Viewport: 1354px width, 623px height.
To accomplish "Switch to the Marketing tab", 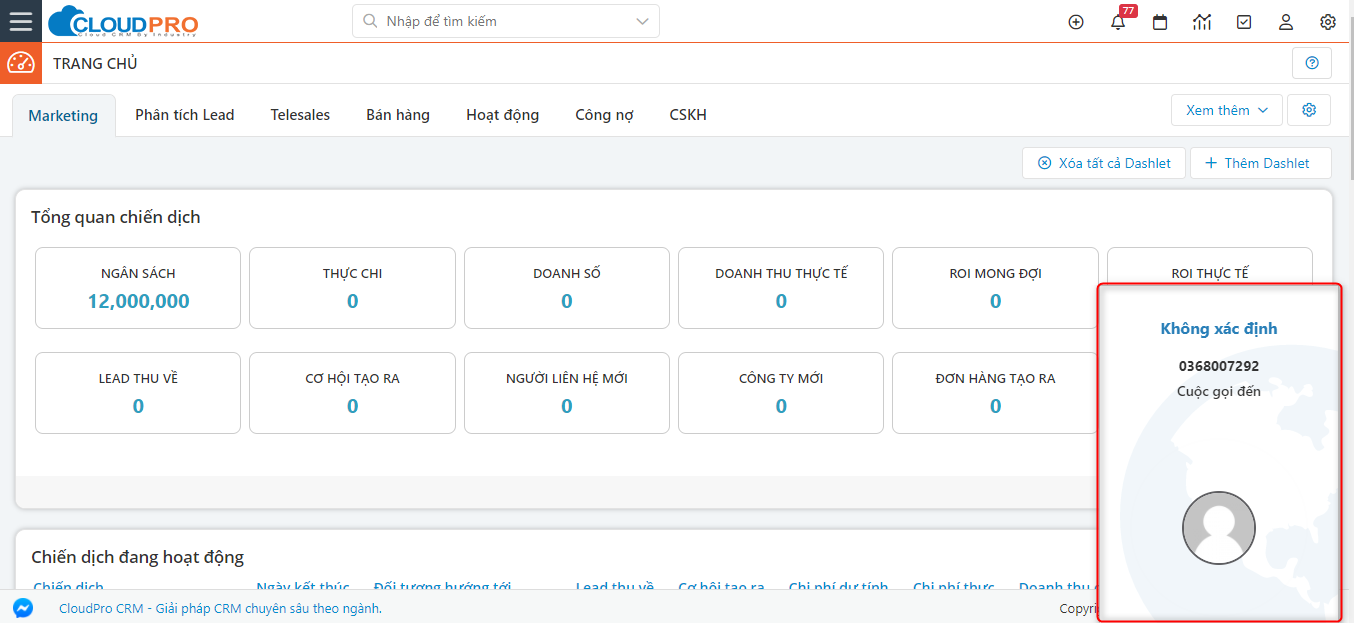I will [63, 116].
